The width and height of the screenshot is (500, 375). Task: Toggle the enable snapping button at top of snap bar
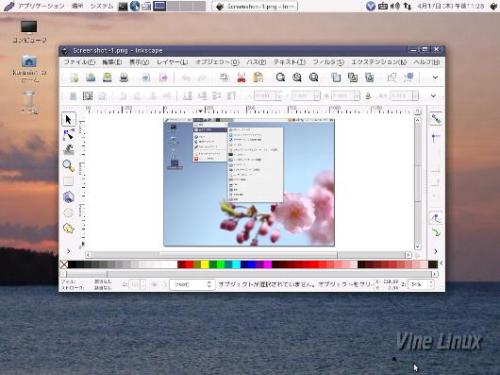tap(436, 119)
